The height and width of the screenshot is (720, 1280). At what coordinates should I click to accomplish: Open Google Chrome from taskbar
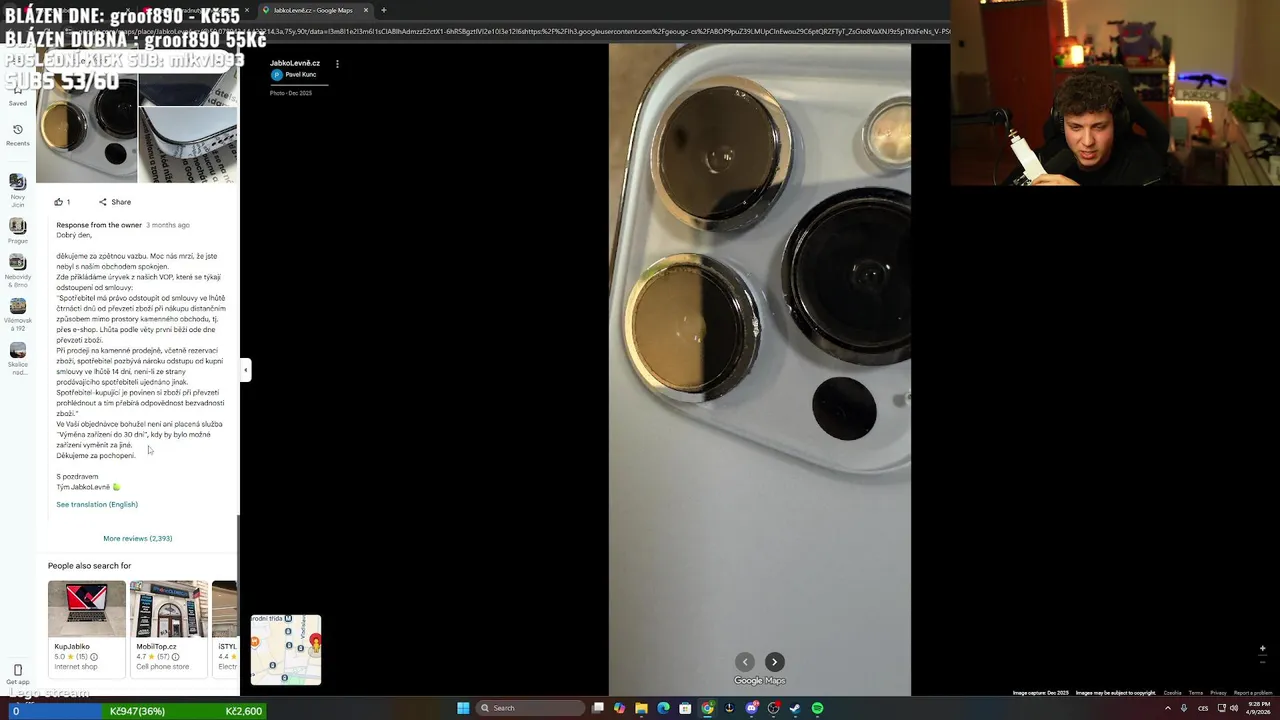pyautogui.click(x=707, y=708)
